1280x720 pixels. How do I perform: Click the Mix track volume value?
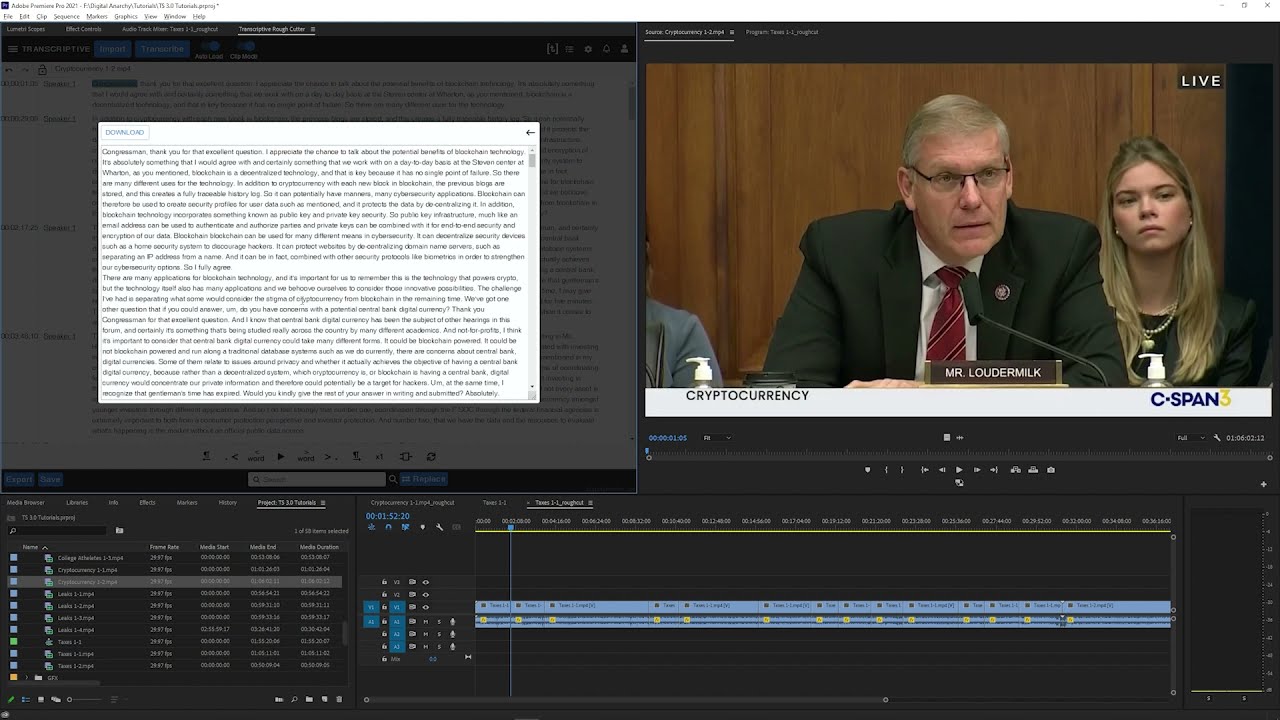coord(433,658)
